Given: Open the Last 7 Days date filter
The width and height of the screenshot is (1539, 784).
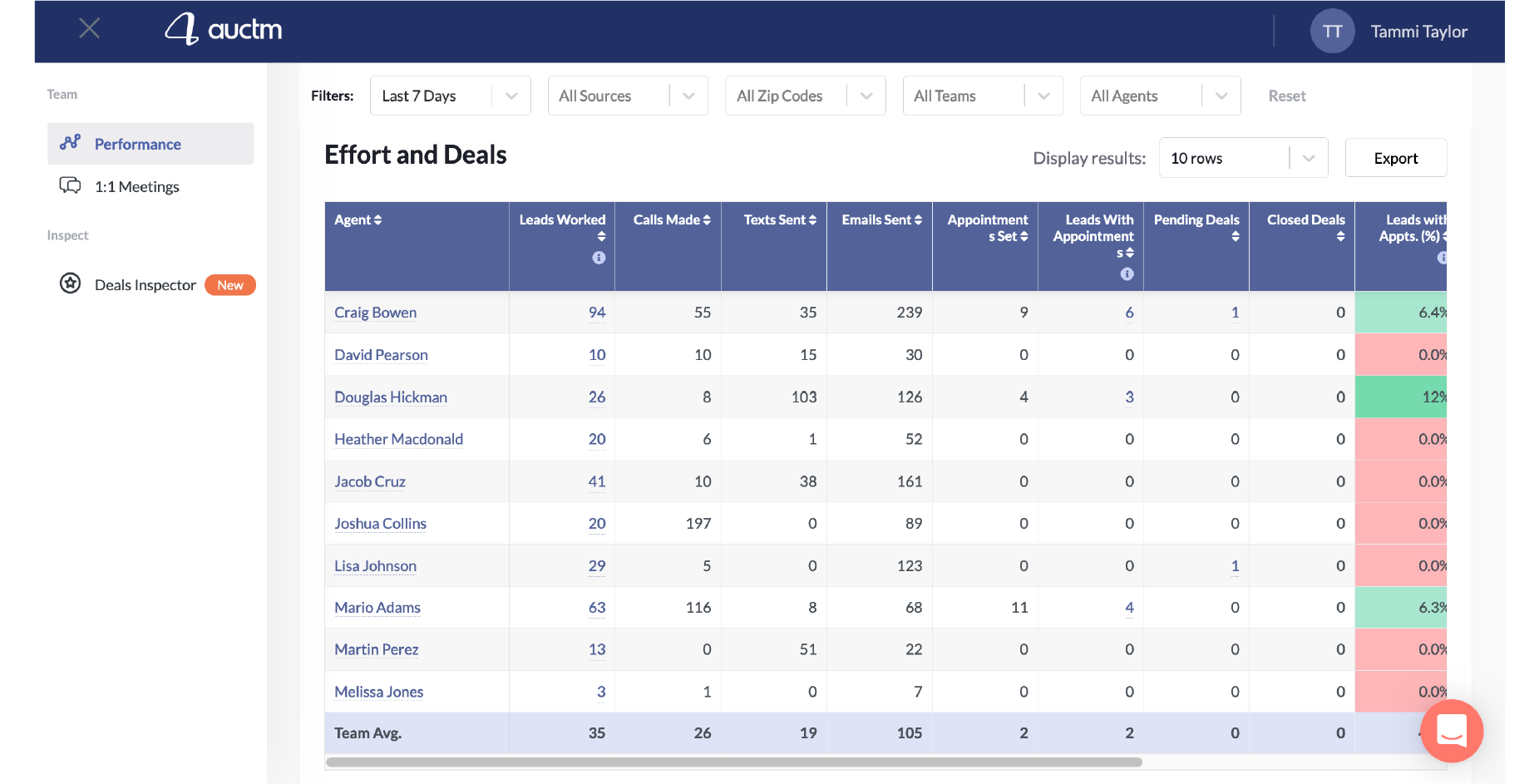Looking at the screenshot, I should [x=450, y=96].
